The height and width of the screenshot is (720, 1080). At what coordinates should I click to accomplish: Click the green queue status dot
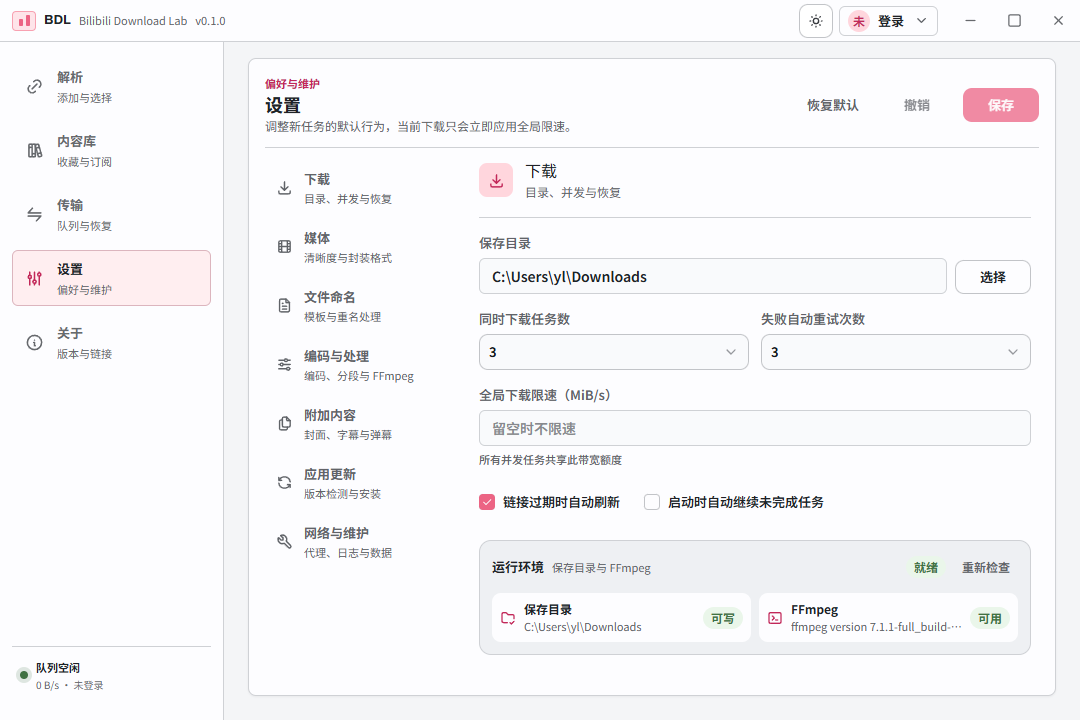23,675
